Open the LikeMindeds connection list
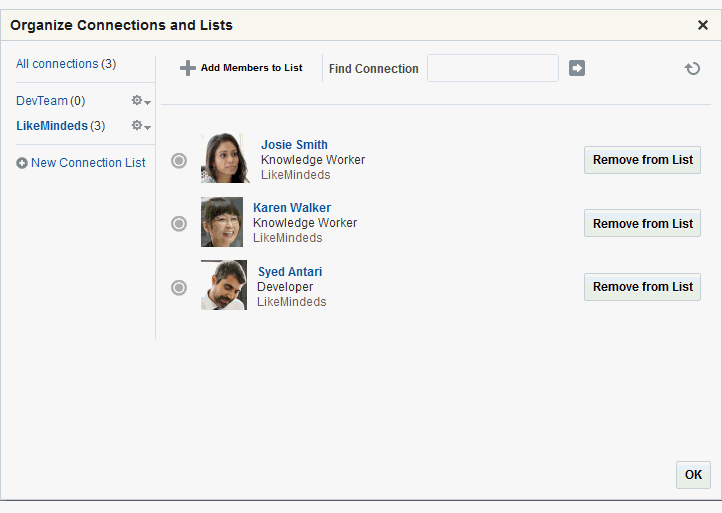This screenshot has width=722, height=513. click(52, 126)
